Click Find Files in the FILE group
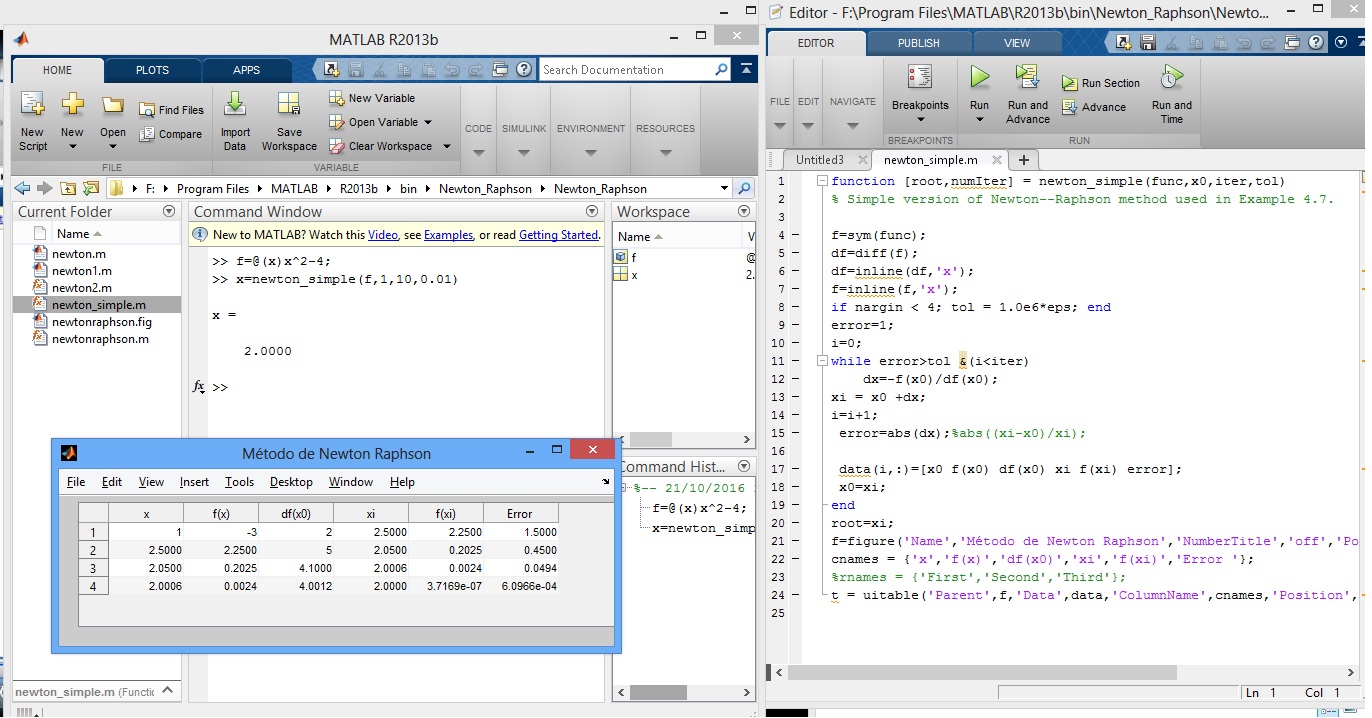Screen dimensions: 1372x718 tap(171, 110)
